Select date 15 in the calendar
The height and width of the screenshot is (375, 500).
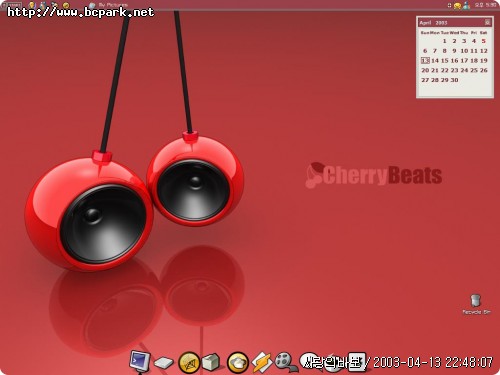[445, 60]
